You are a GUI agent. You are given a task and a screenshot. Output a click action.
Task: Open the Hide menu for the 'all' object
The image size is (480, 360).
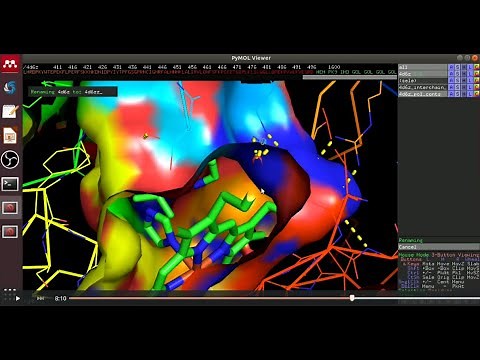click(x=464, y=67)
